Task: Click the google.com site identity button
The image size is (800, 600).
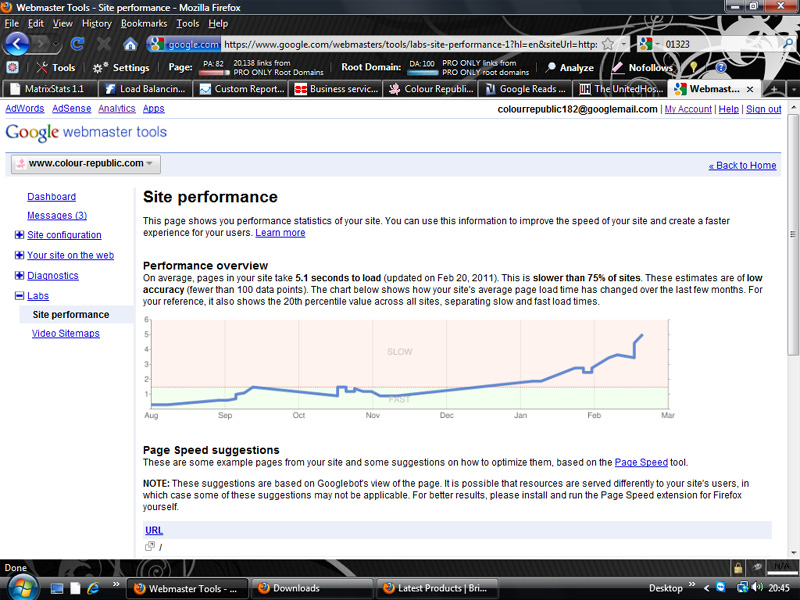Action: 184,44
